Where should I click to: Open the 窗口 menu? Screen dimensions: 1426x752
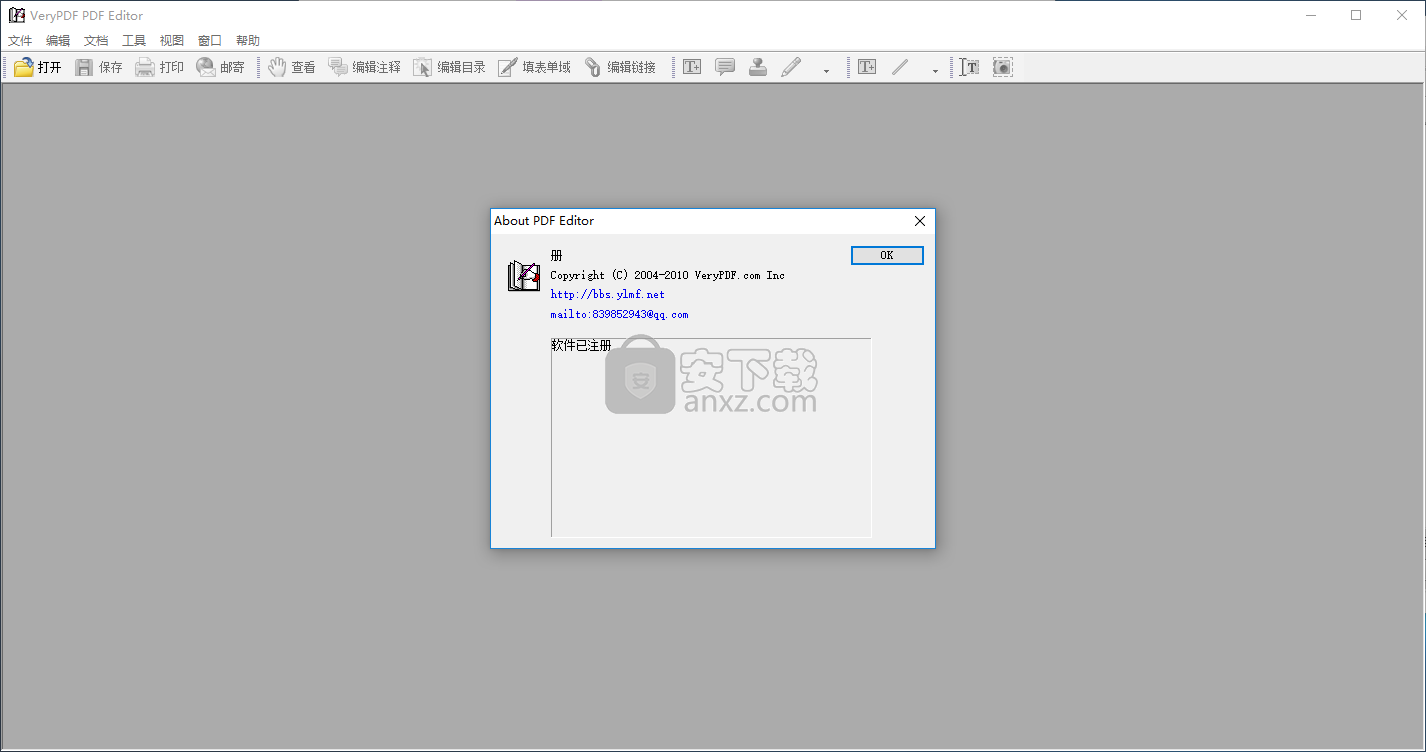[210, 41]
